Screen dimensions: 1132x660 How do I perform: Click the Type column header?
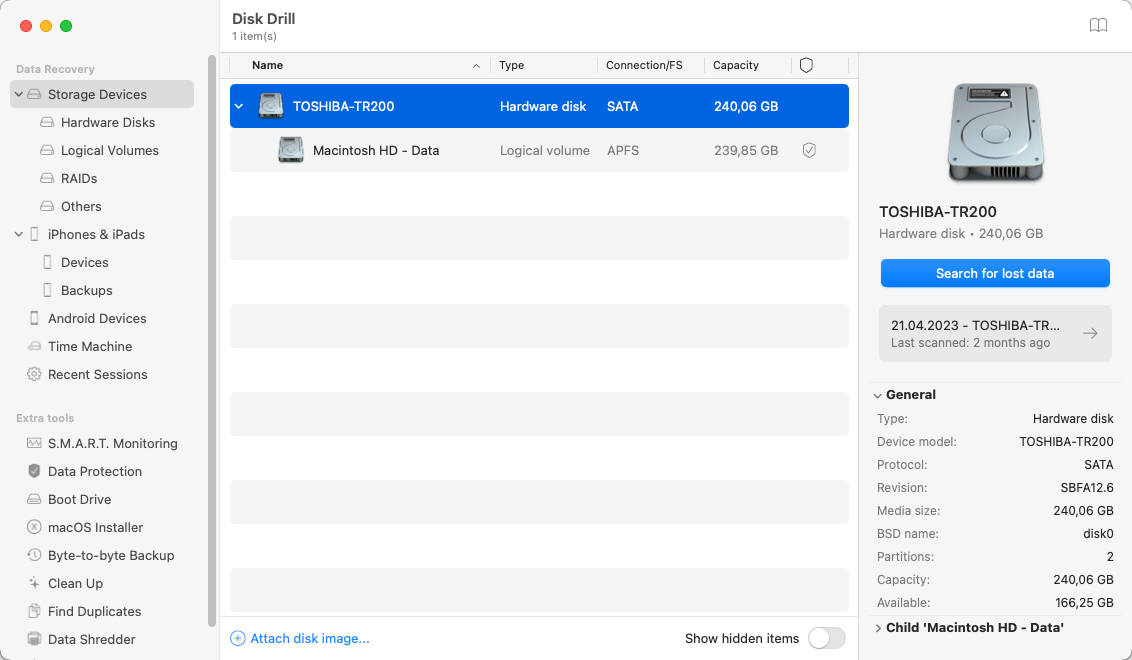tap(511, 65)
